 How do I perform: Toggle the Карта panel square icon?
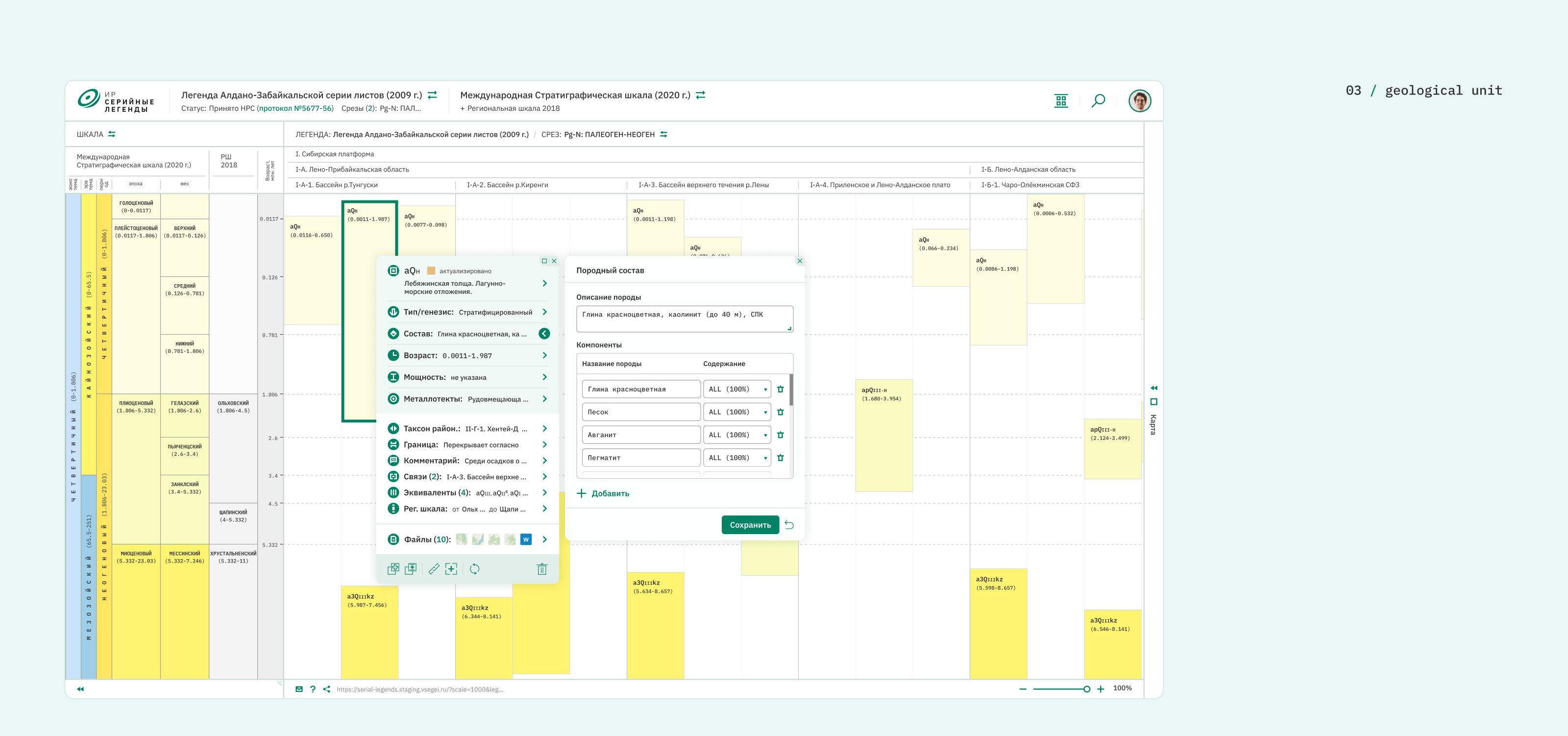pos(1153,402)
